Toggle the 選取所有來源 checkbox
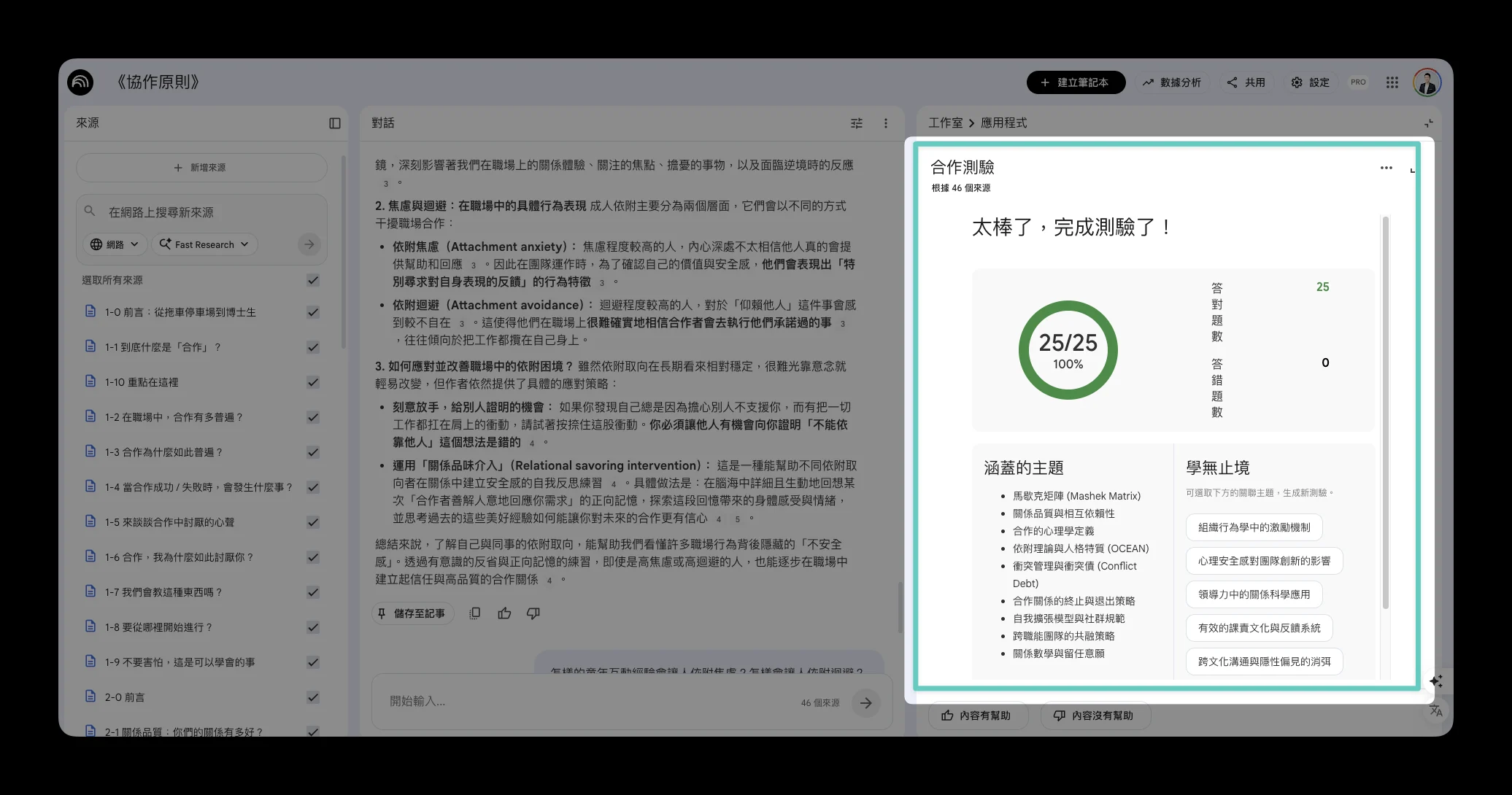This screenshot has width=1512, height=795. click(313, 280)
